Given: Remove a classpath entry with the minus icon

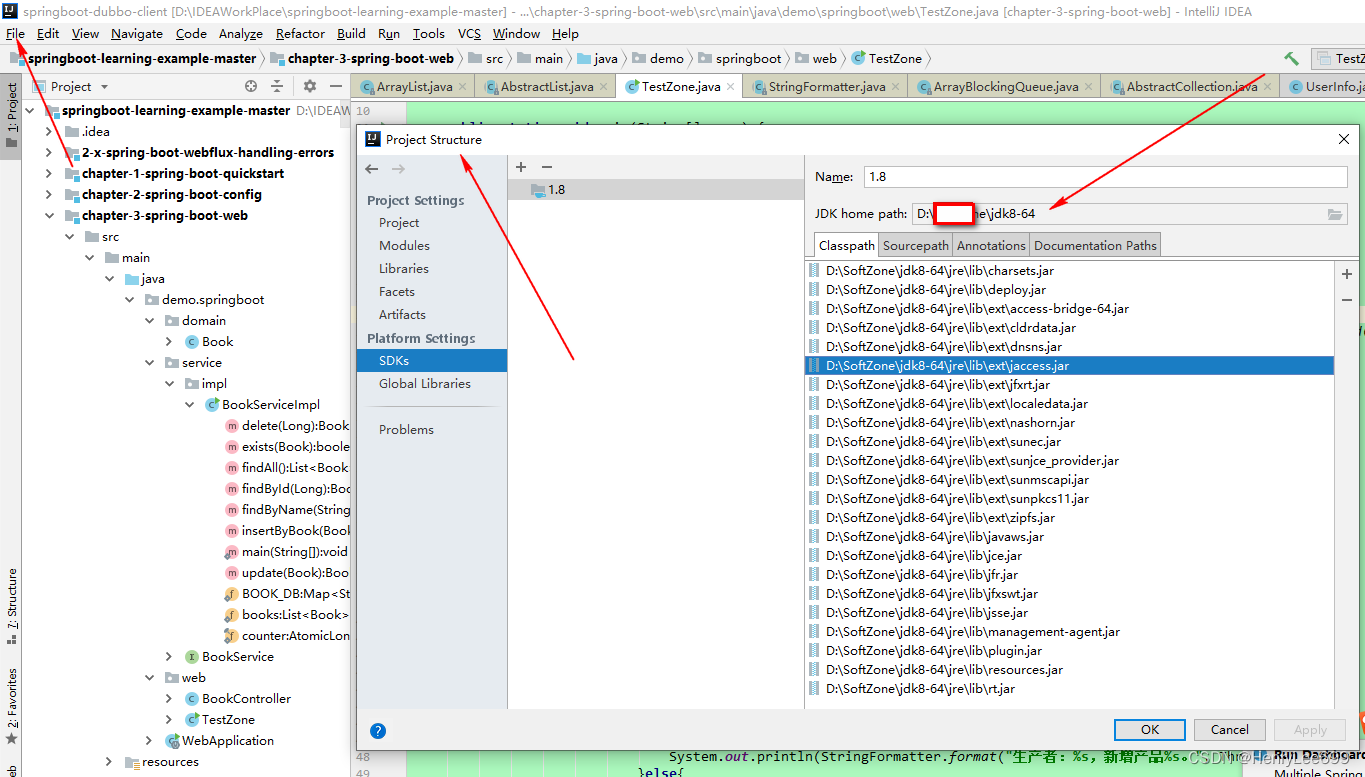Looking at the screenshot, I should 1347,299.
